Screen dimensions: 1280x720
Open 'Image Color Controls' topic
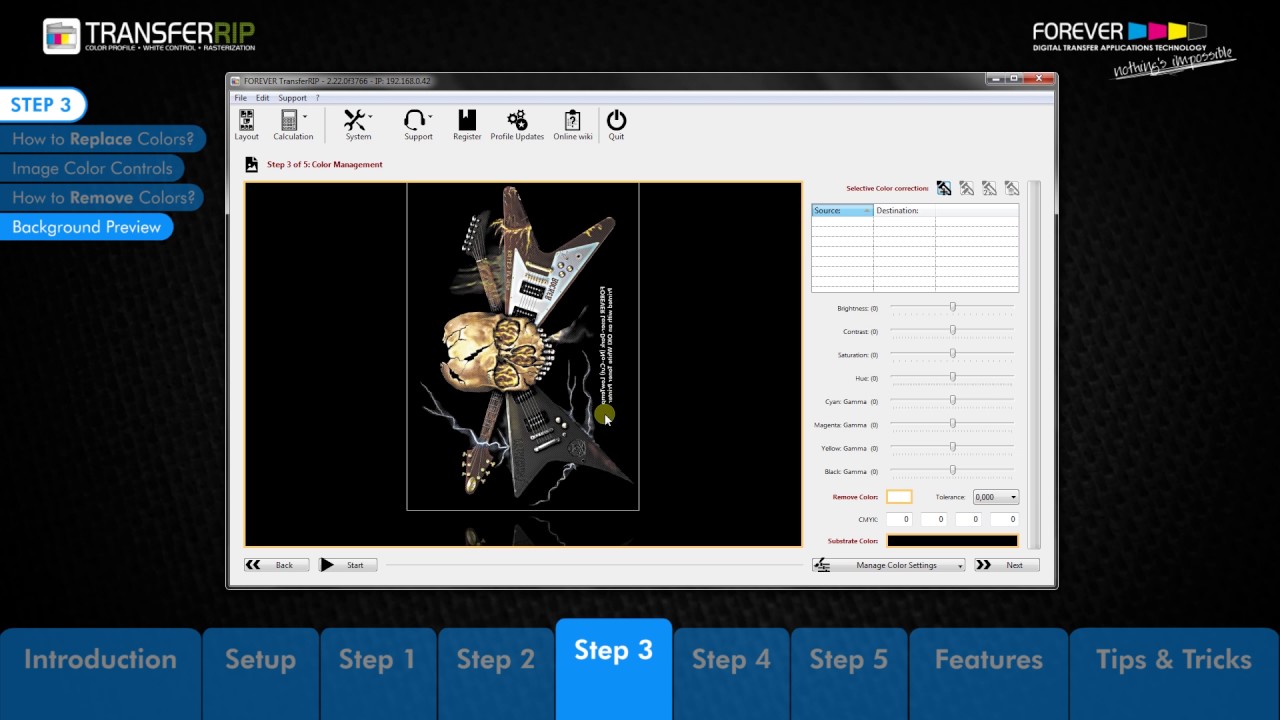[92, 168]
